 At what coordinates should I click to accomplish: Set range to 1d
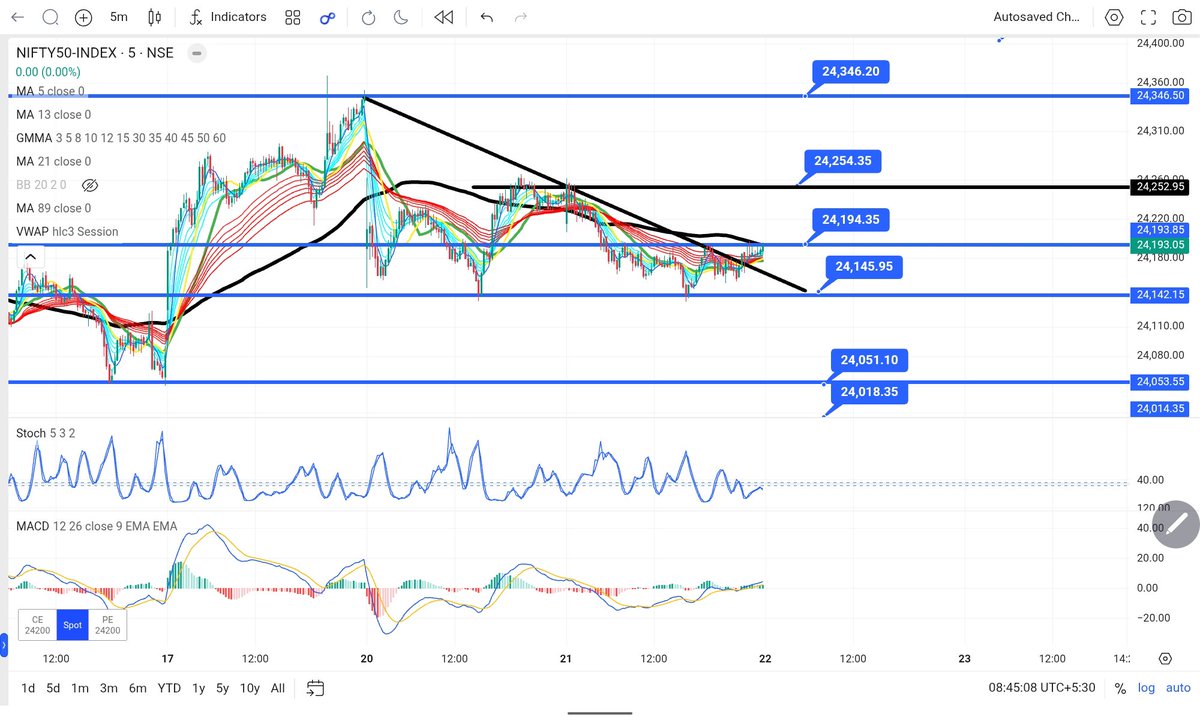point(27,688)
